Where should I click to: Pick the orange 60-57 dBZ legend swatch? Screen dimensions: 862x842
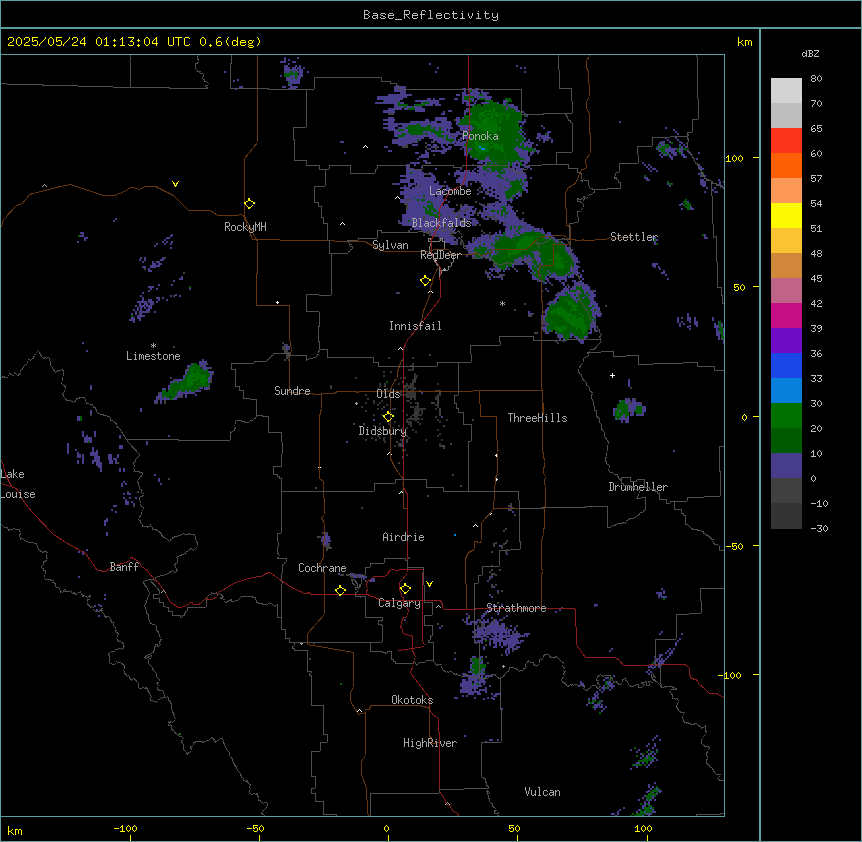[786, 165]
